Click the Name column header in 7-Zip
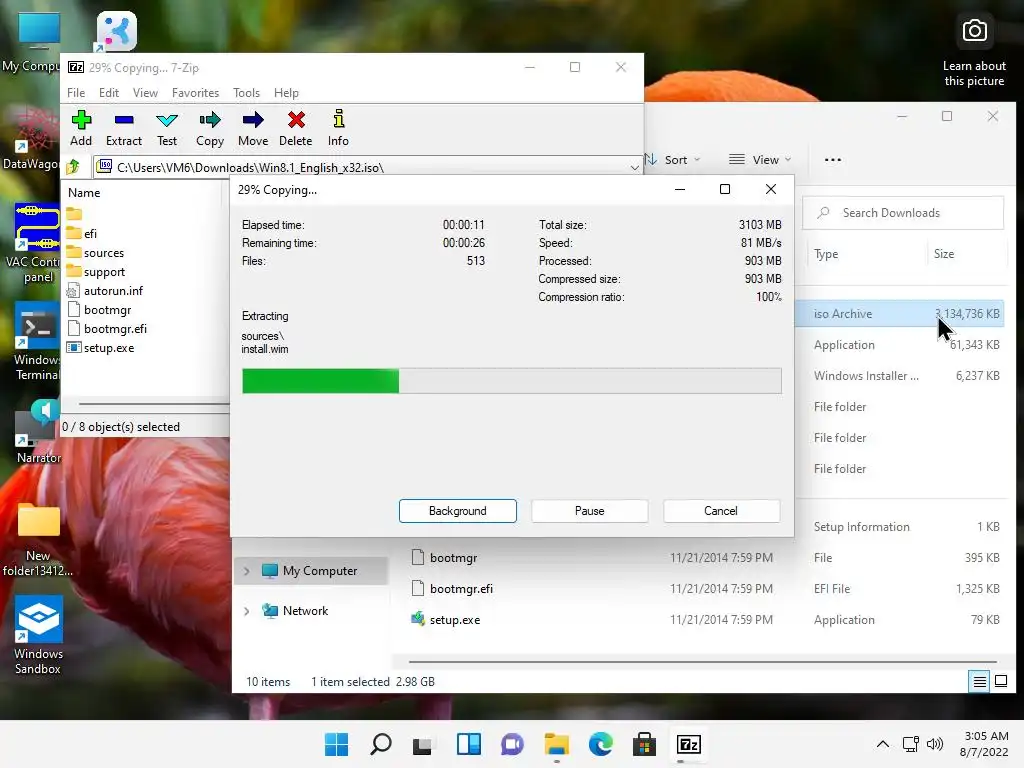This screenshot has height=768, width=1024. (84, 193)
